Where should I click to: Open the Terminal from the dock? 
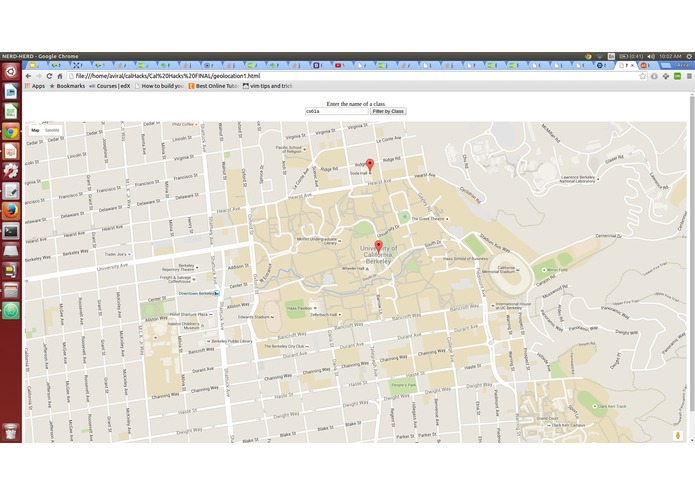point(11,231)
